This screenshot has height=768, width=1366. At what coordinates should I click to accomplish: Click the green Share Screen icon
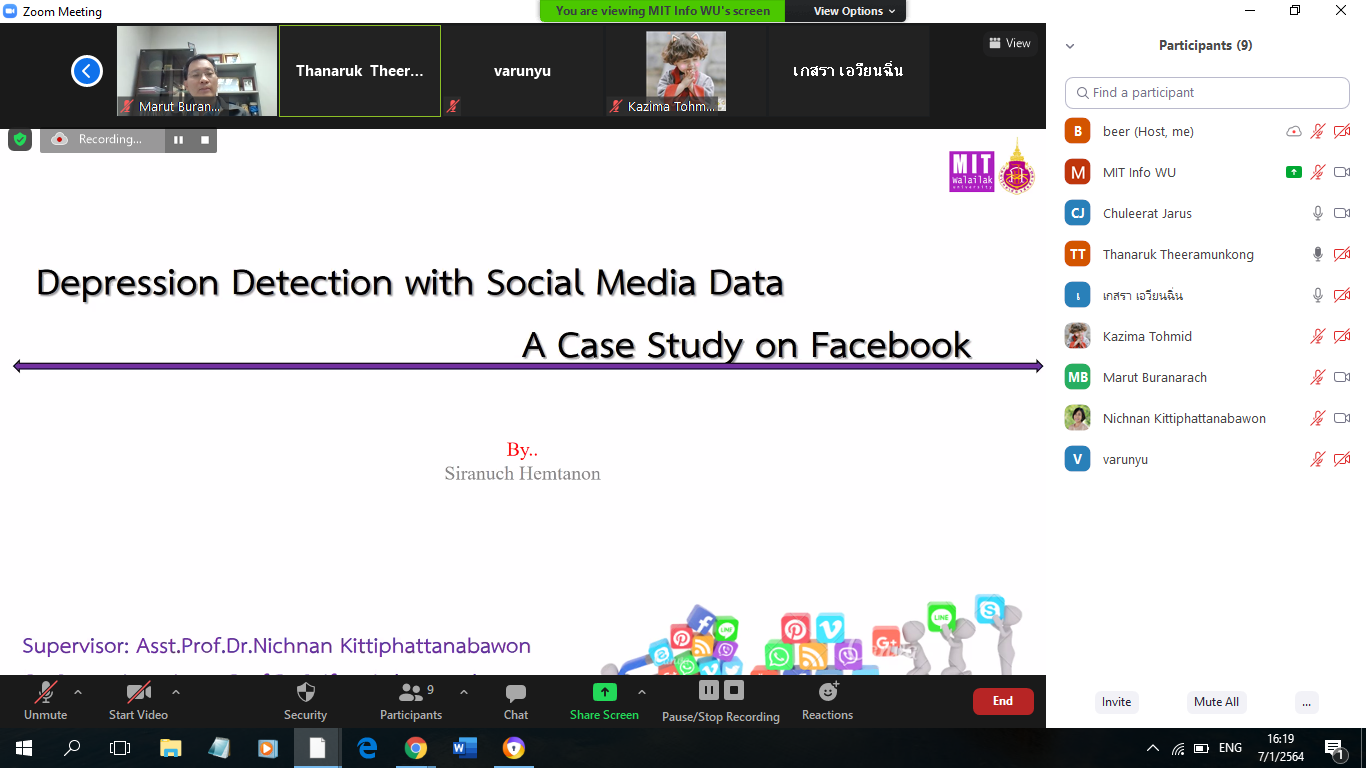[x=604, y=692]
